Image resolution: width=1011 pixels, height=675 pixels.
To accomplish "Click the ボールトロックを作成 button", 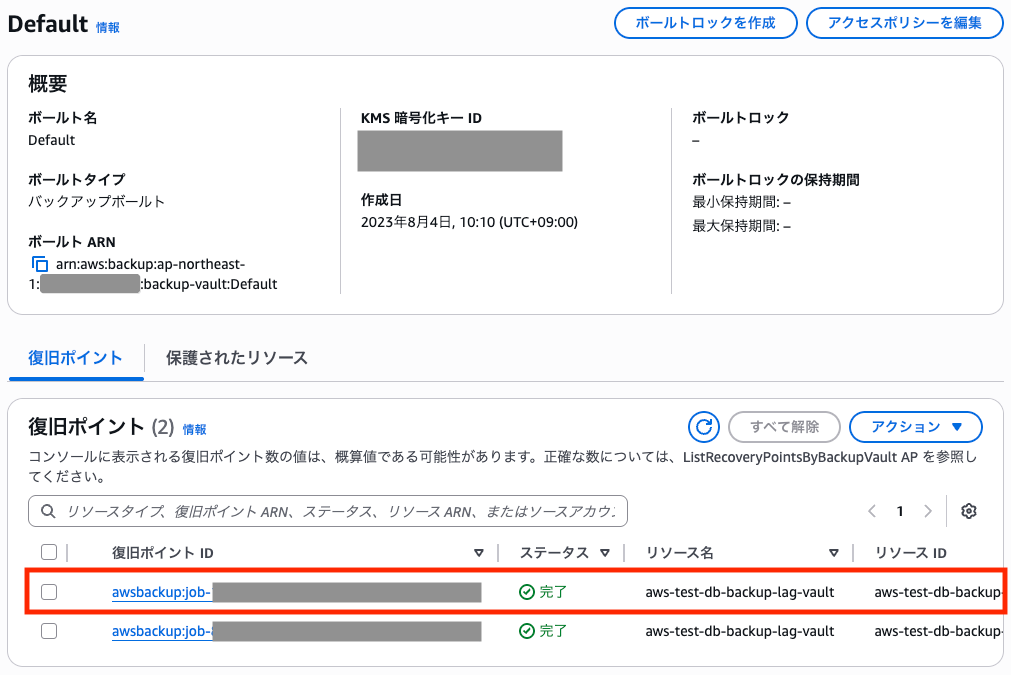I will coord(705,23).
